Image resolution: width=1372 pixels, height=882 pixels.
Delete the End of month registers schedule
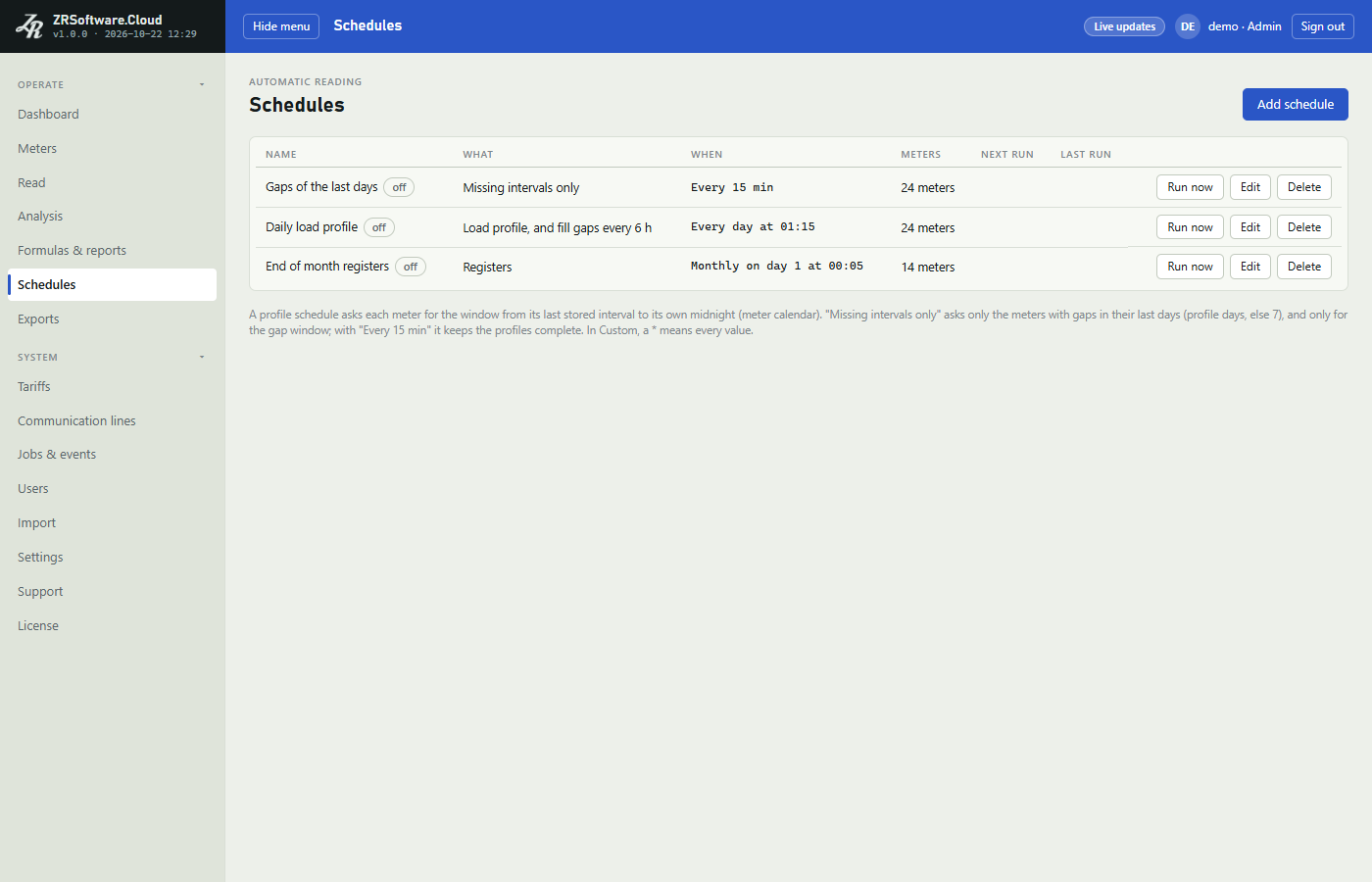[1304, 267]
